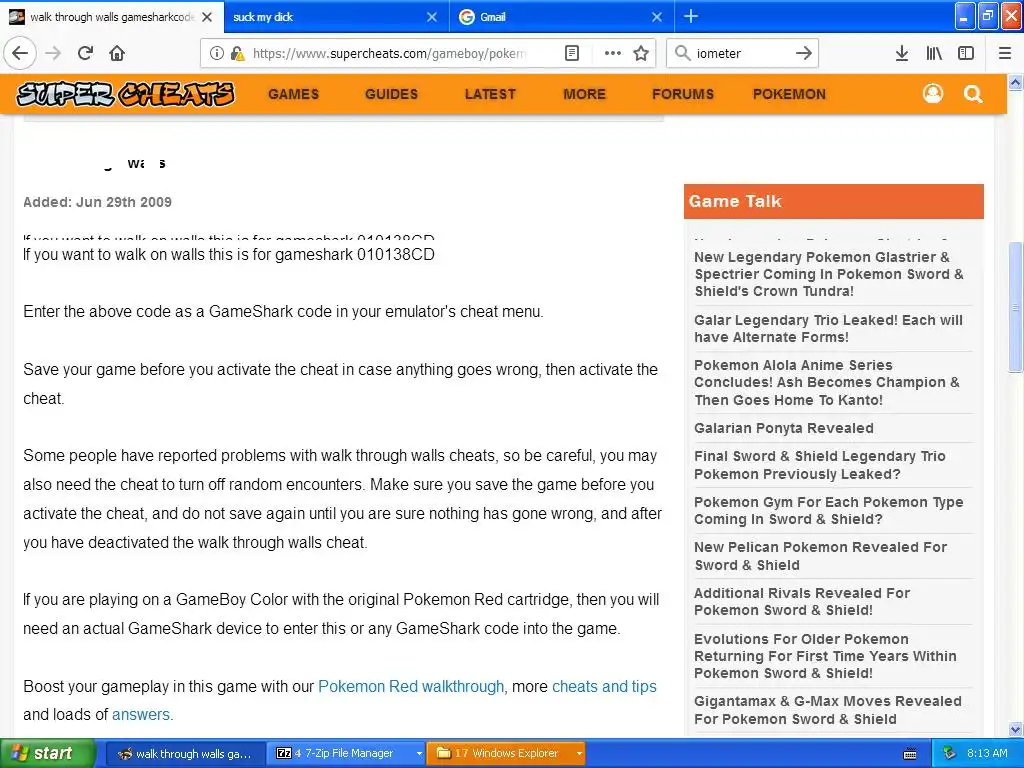Open the GAMES menu
The image size is (1024, 768).
click(x=293, y=94)
